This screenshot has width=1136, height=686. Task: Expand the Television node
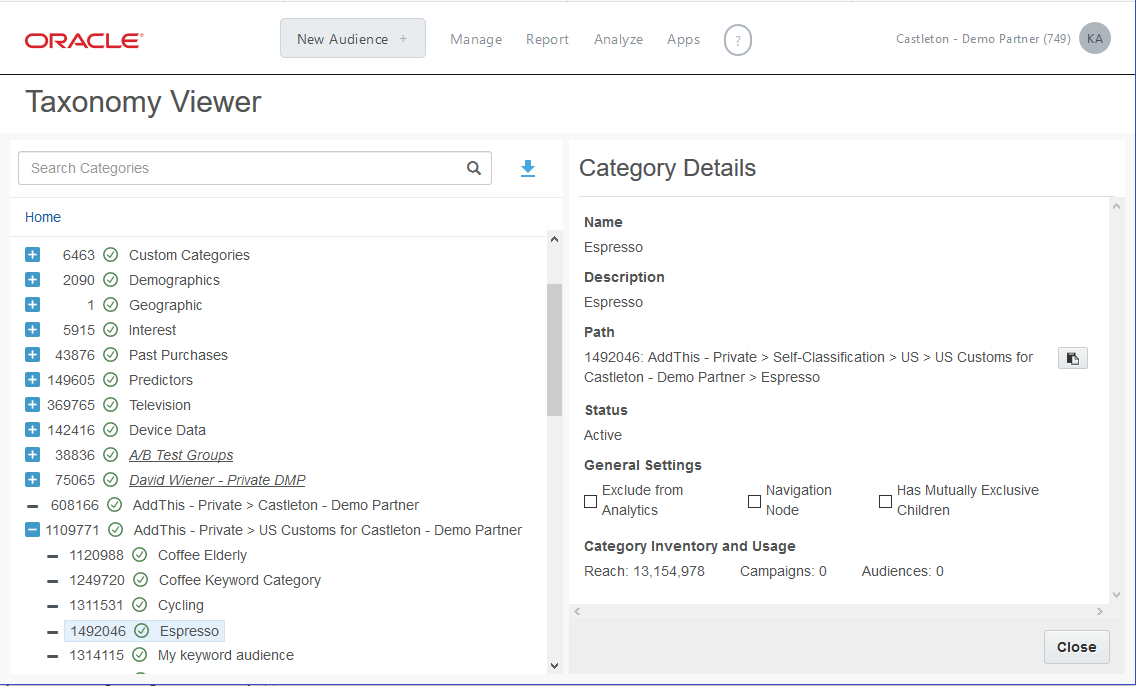33,404
